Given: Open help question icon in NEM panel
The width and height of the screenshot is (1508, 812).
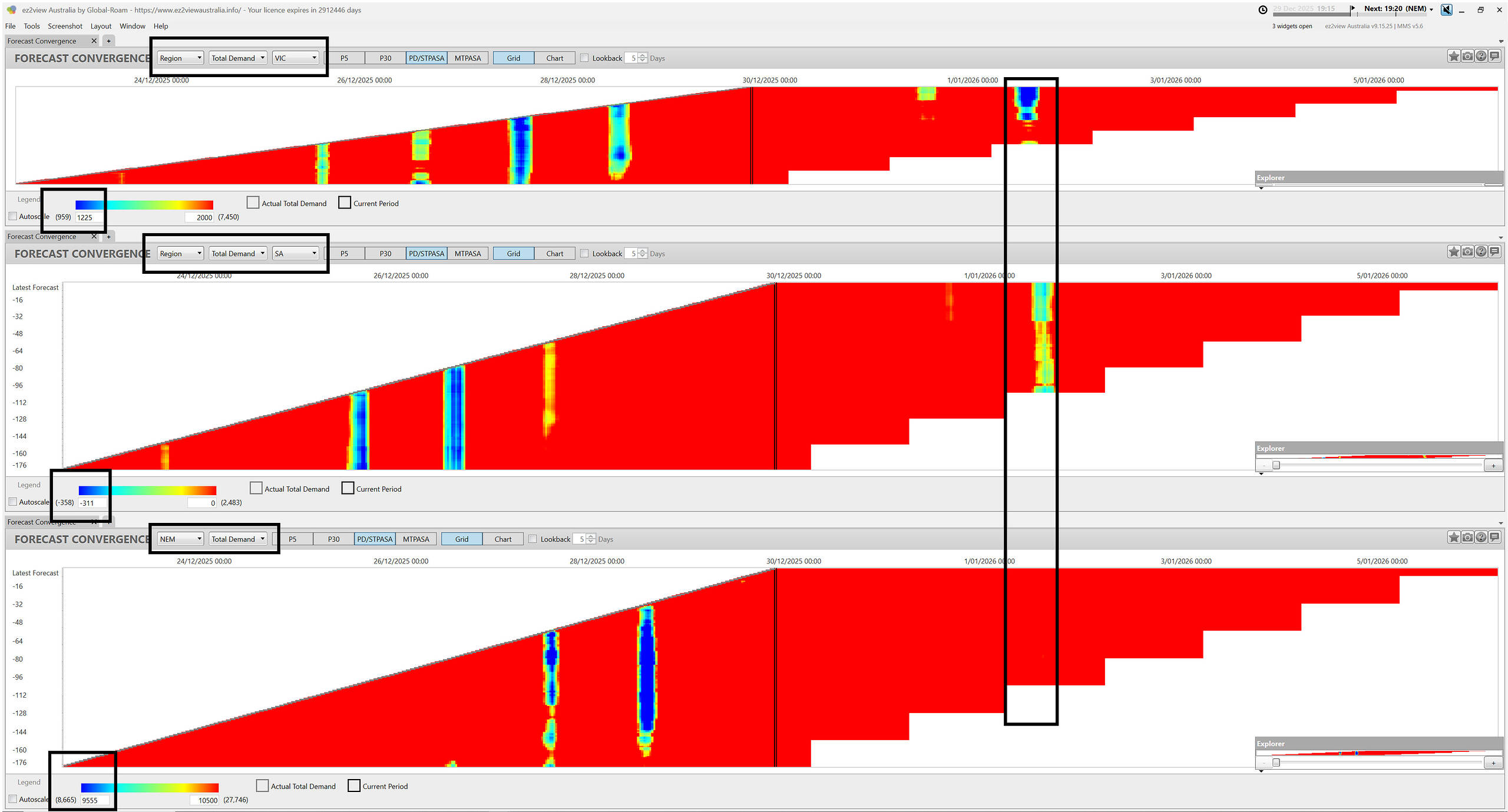Looking at the screenshot, I should point(1480,538).
